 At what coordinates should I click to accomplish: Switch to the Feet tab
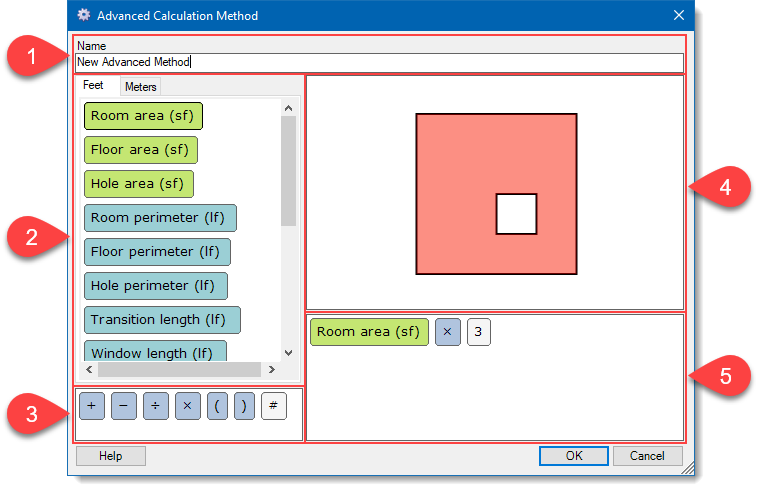pos(93,85)
